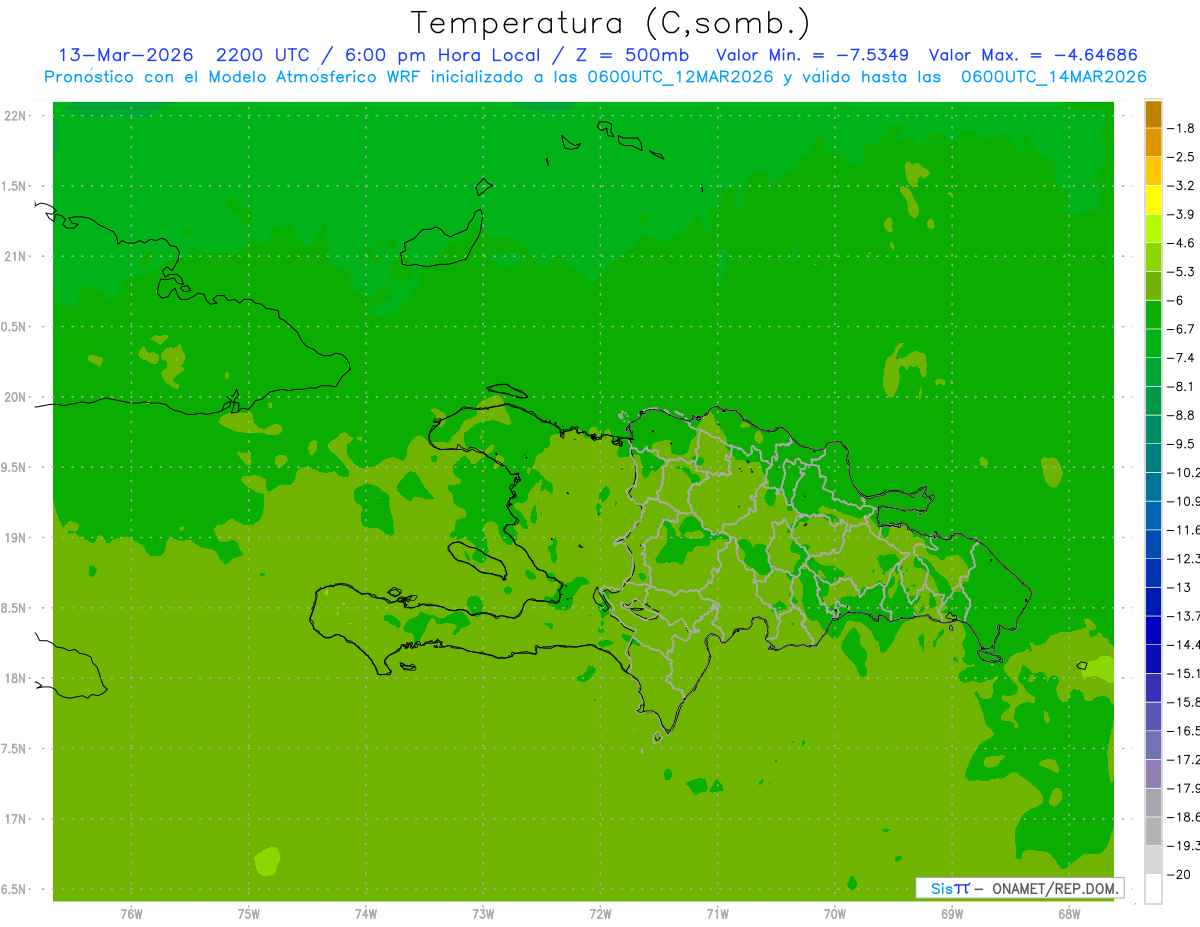
Task: Pick the bright yellow swatch between -3.2 and -3.9
Action: pos(1153,200)
